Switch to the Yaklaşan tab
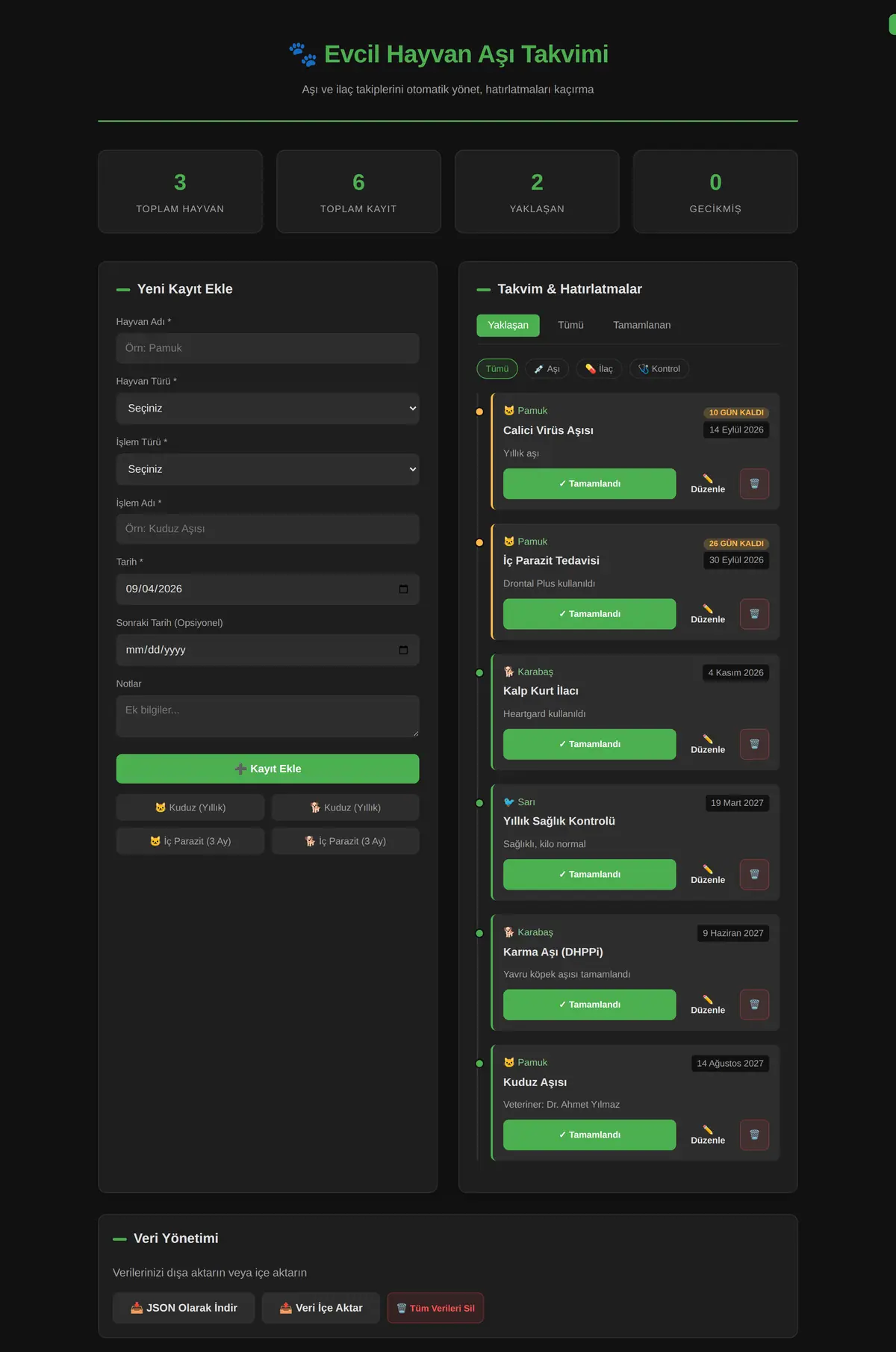The image size is (896, 1352). coord(508,325)
